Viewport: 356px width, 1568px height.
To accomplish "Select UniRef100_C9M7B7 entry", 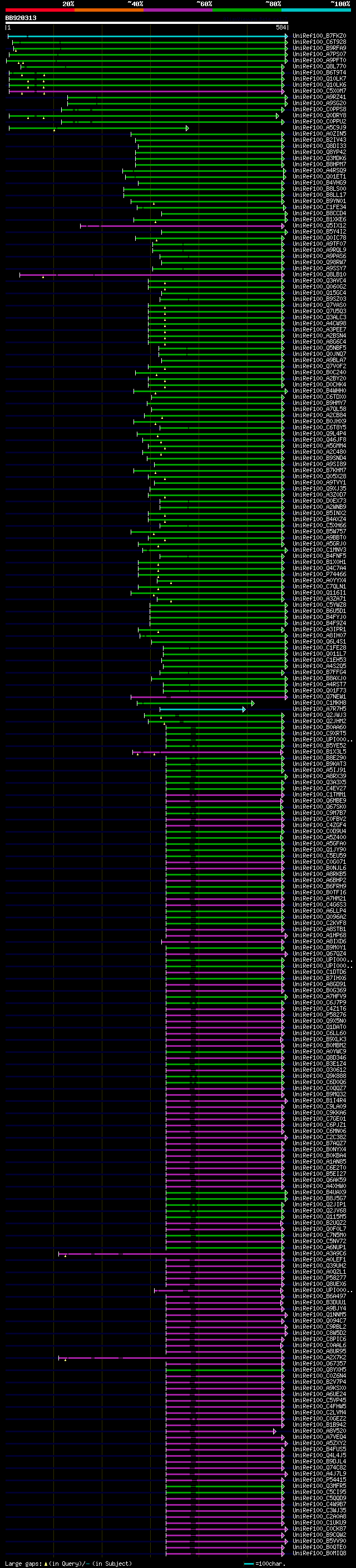I will (x=319, y=813).
